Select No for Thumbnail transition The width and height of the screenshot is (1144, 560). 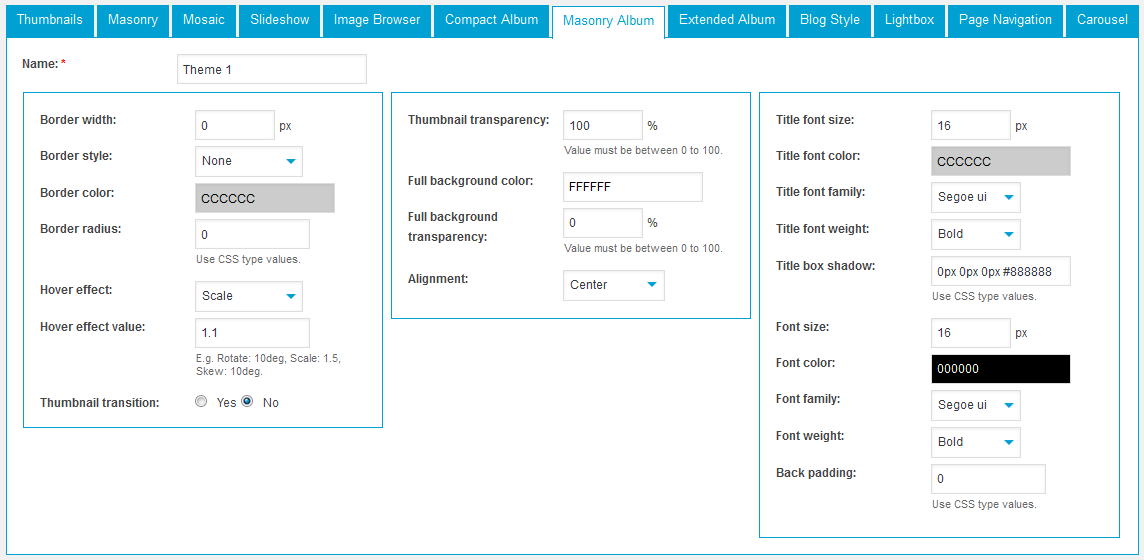[x=247, y=402]
